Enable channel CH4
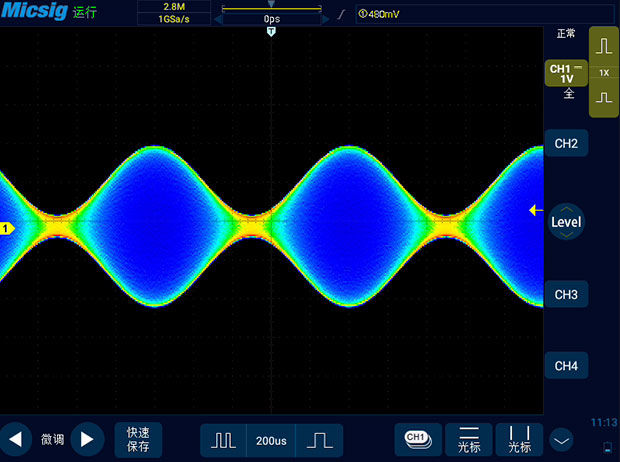620x462 pixels. click(566, 366)
